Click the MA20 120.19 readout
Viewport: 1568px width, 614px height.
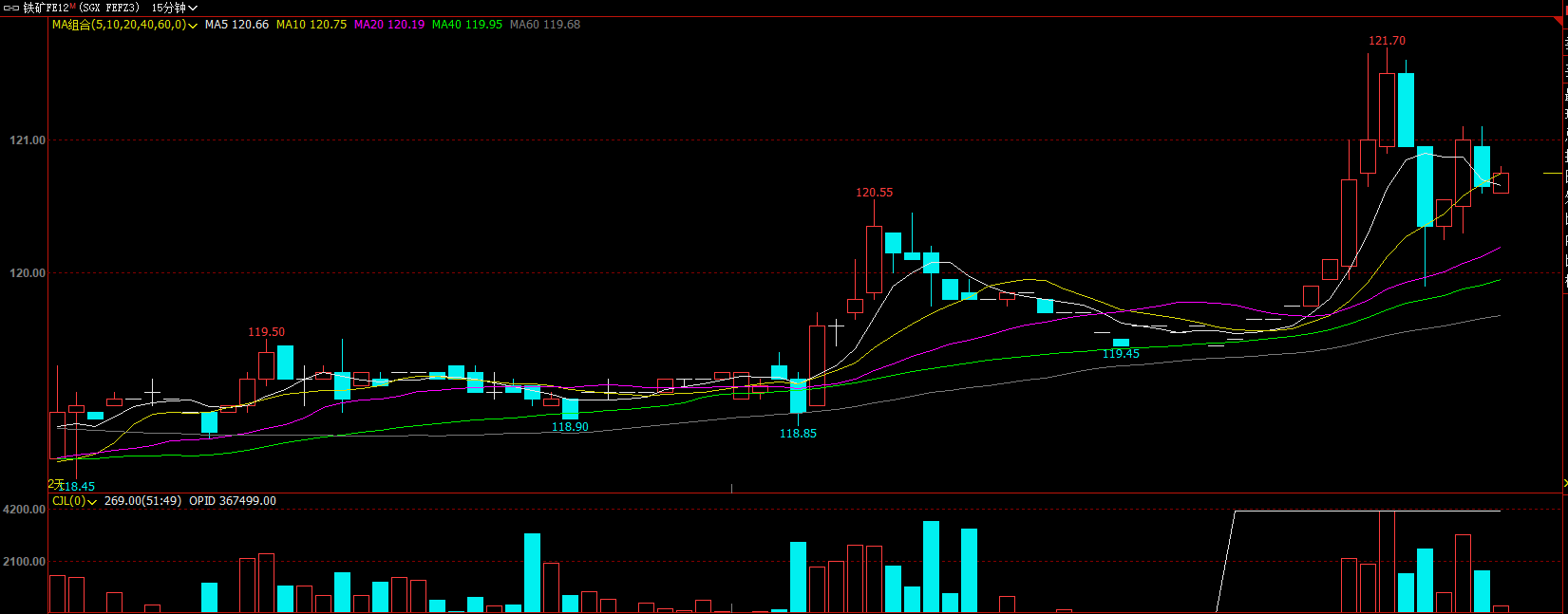(389, 25)
